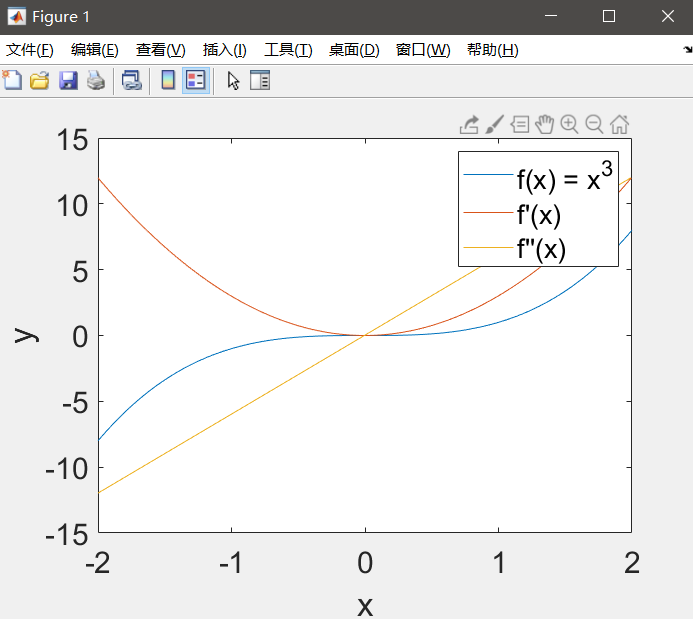This screenshot has height=619, width=693.
Task: Select the zoom out magnifier icon
Action: coord(594,124)
